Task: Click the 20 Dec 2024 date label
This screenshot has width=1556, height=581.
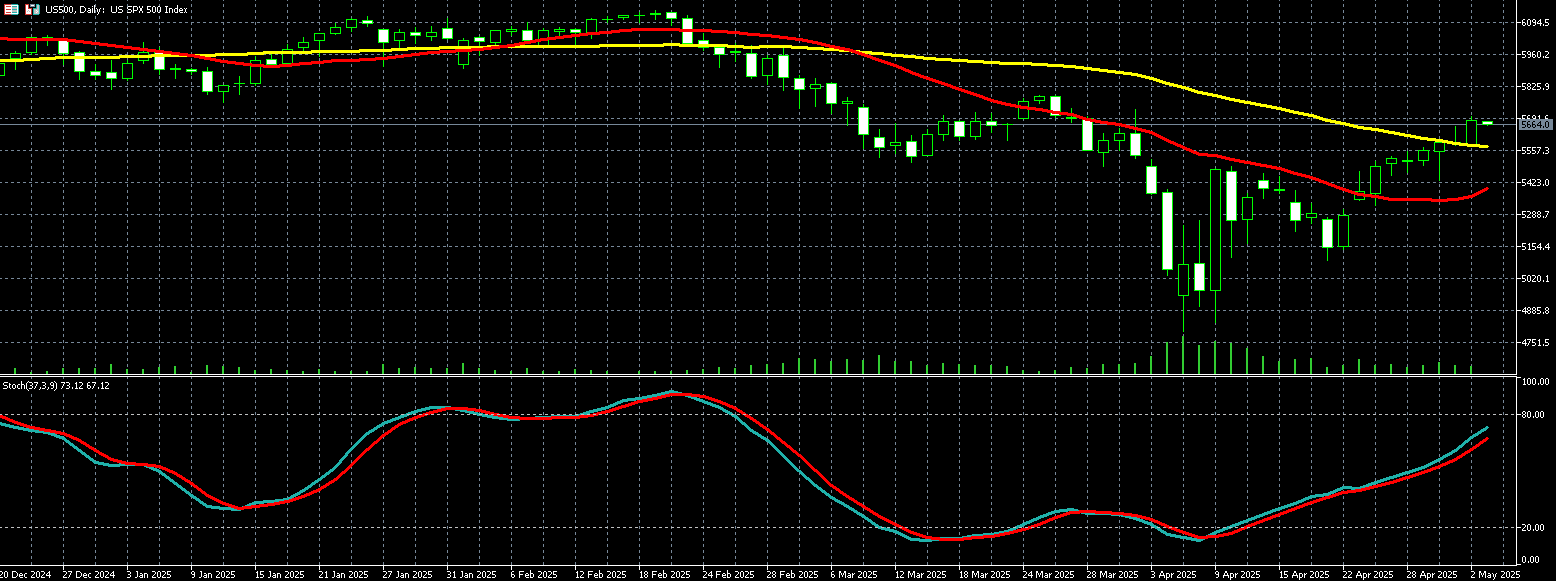Action: [25, 575]
